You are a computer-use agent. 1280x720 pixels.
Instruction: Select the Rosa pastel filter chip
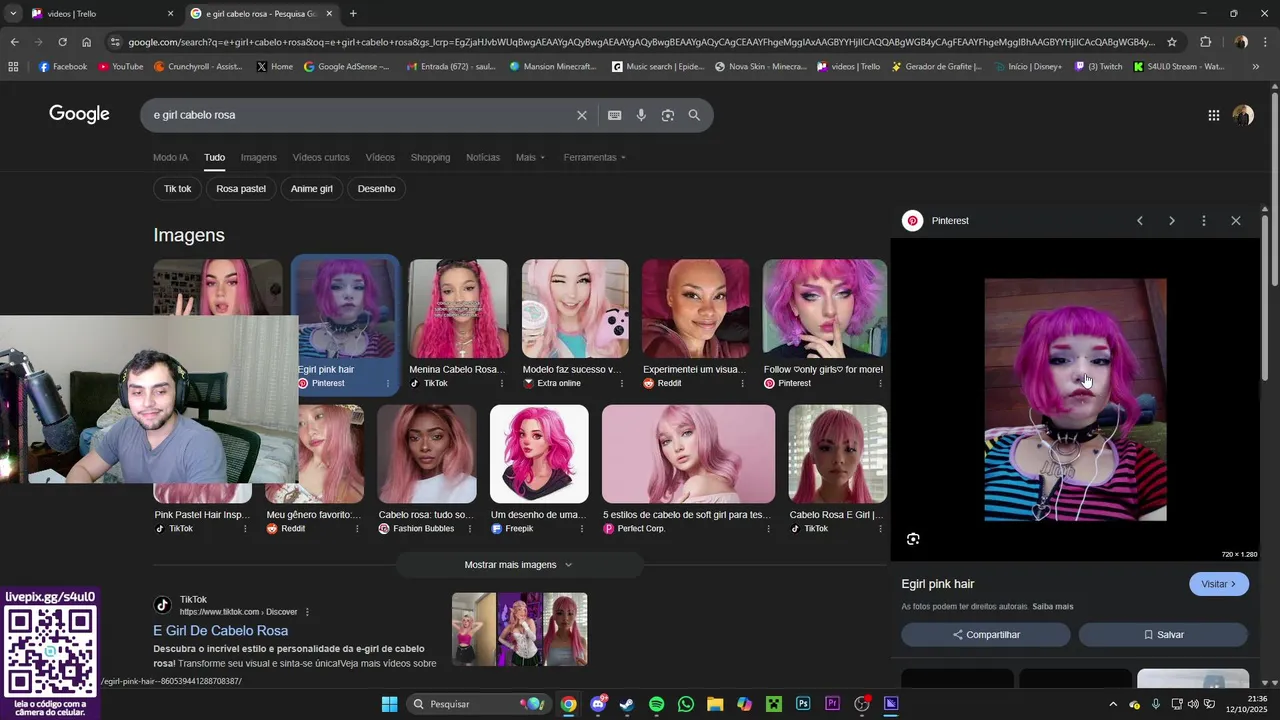point(241,189)
